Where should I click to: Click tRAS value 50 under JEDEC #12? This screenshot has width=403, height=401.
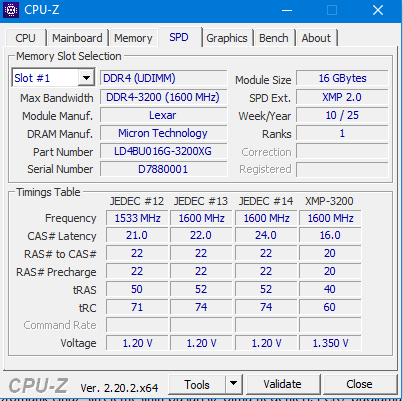pyautogui.click(x=137, y=289)
